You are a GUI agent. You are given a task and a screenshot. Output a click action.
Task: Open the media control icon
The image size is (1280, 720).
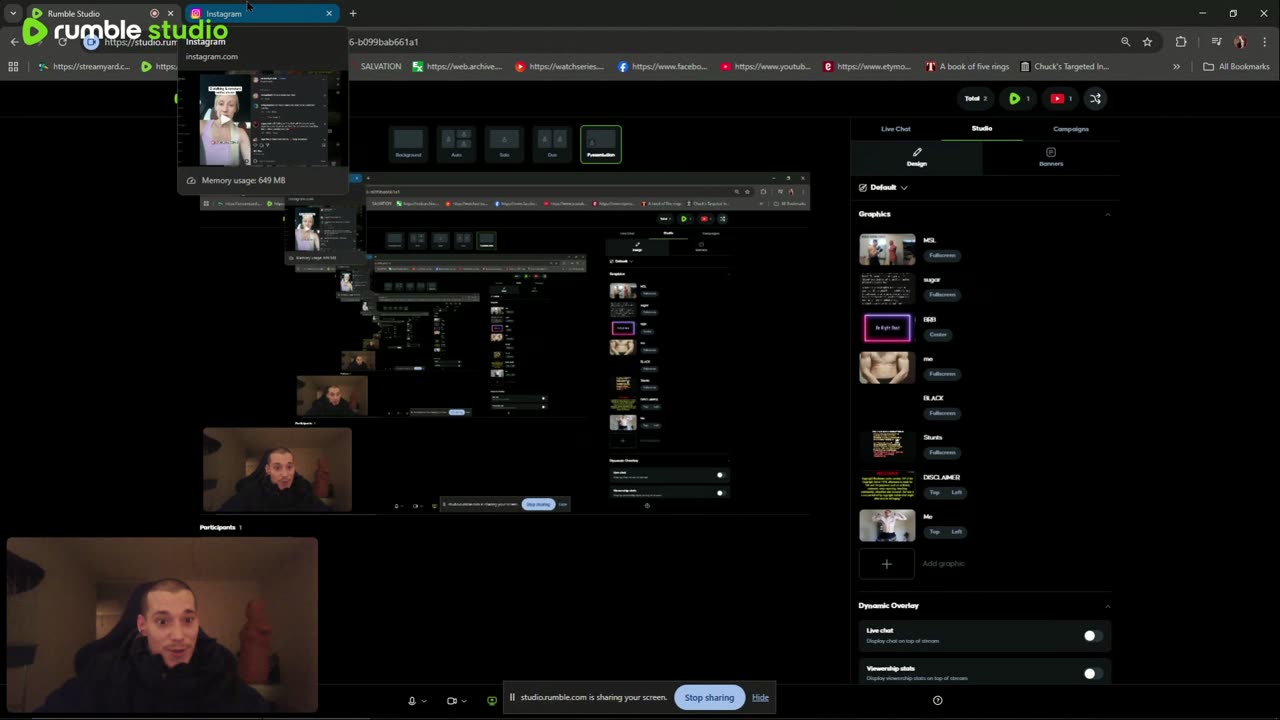1216,42
